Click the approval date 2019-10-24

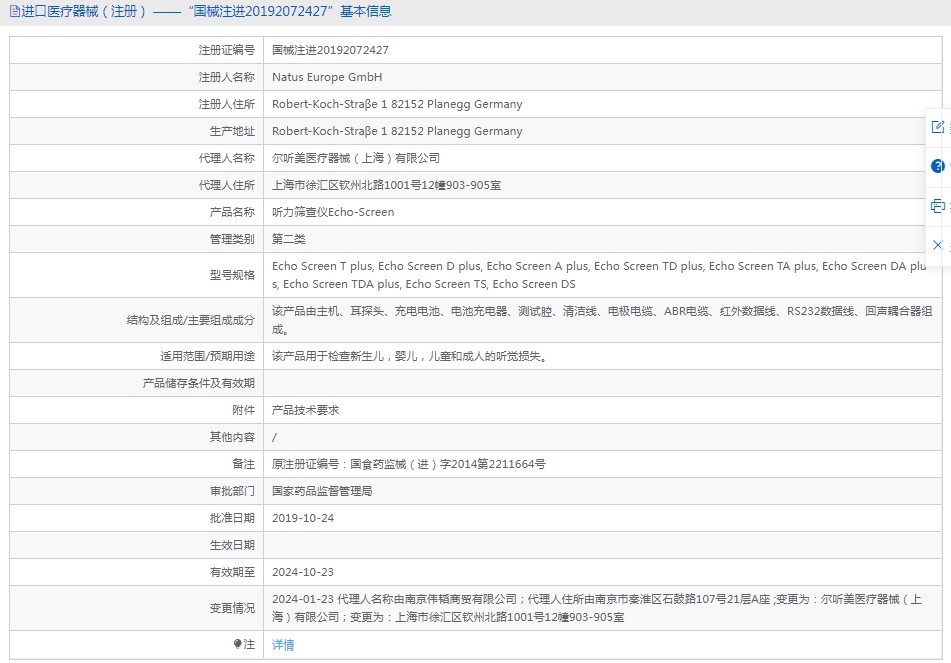coord(303,518)
